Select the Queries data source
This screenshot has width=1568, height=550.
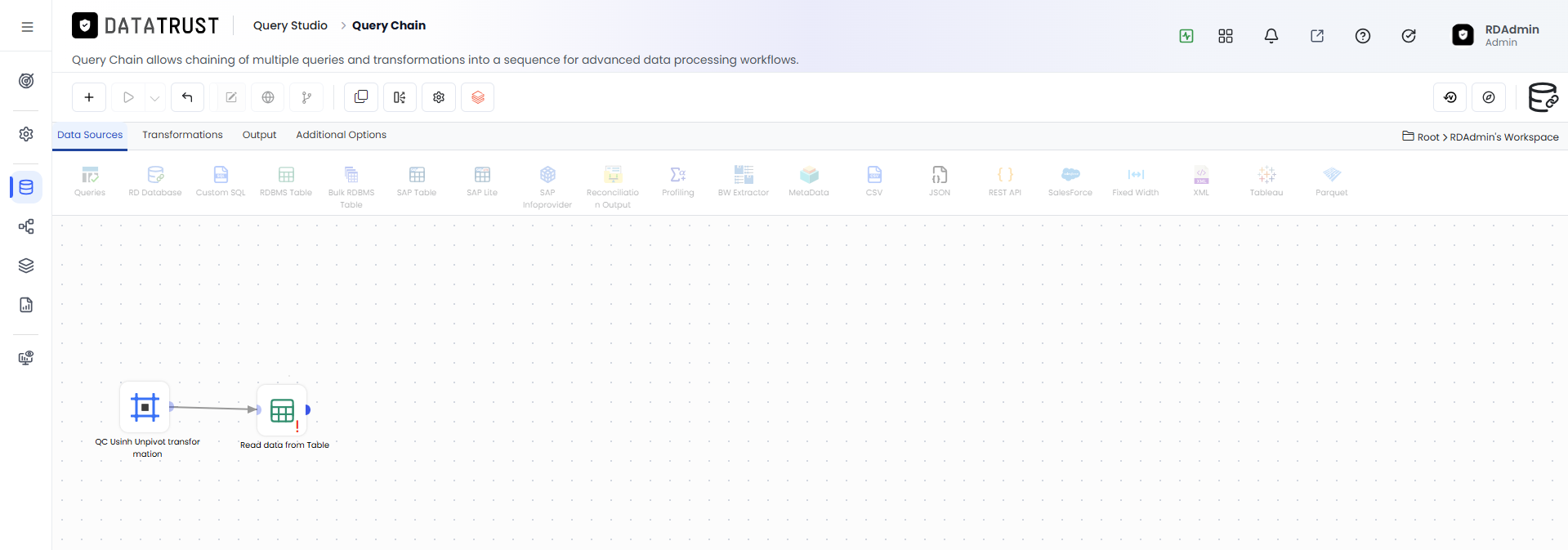point(90,181)
